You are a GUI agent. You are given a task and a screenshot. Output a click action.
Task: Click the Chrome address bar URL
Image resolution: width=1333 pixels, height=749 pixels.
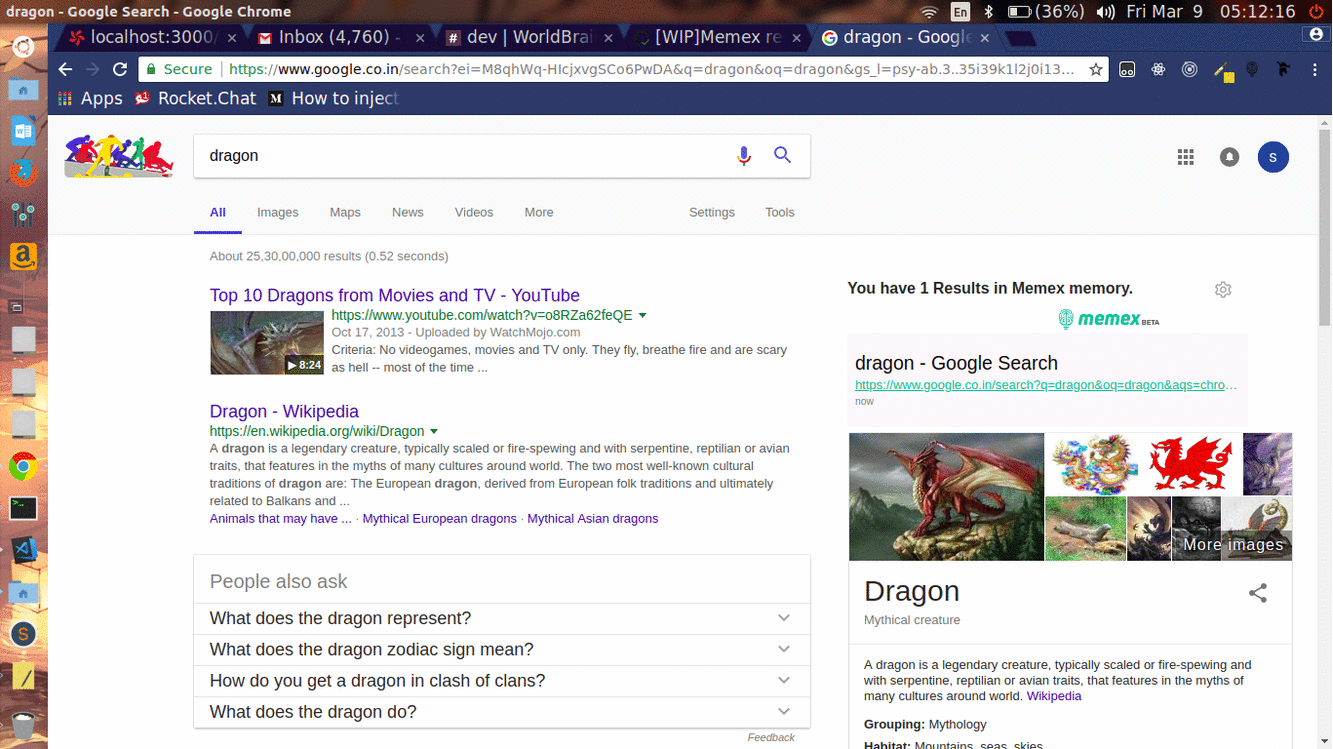652,69
